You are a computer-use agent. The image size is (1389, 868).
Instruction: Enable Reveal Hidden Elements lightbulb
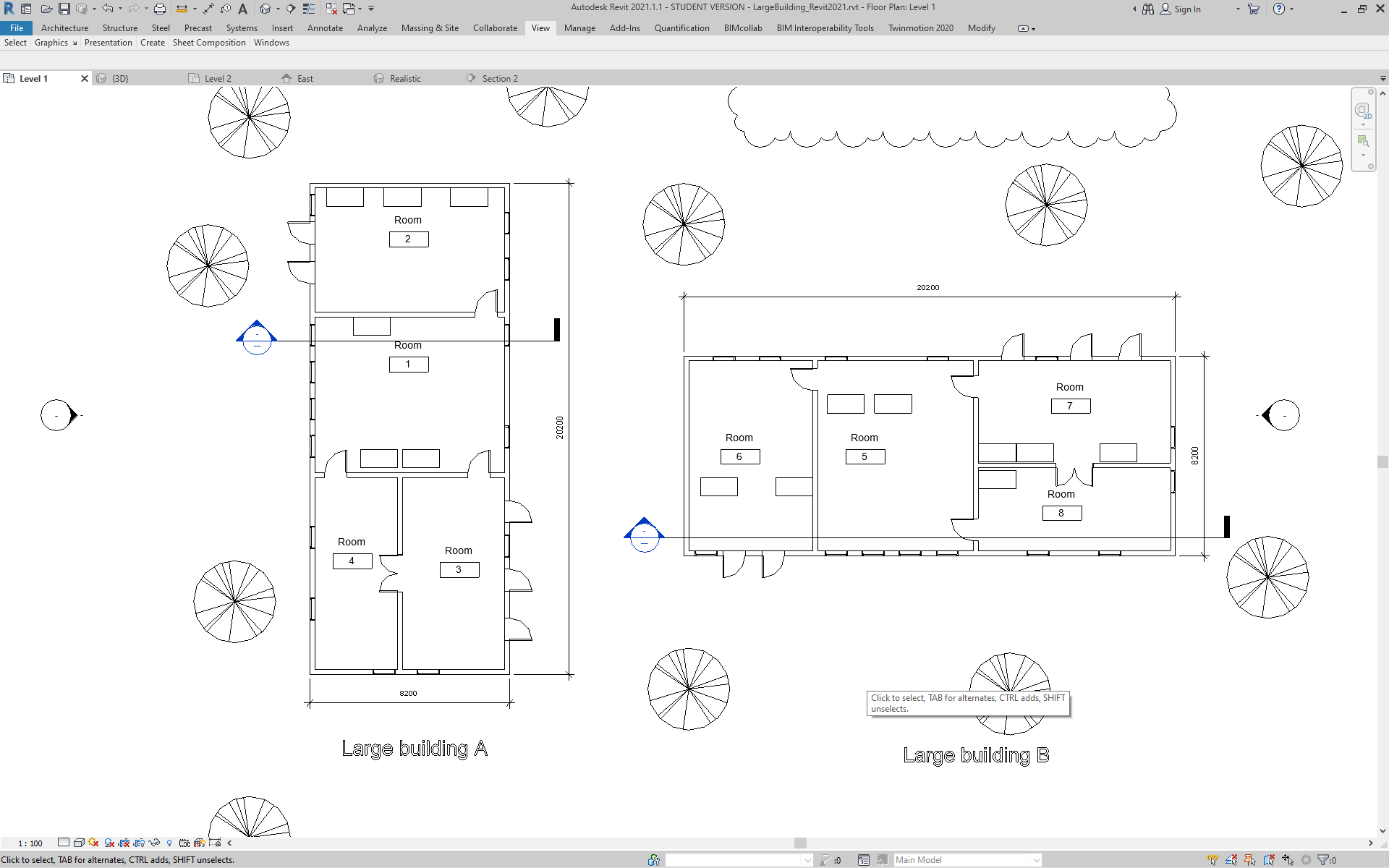169,843
